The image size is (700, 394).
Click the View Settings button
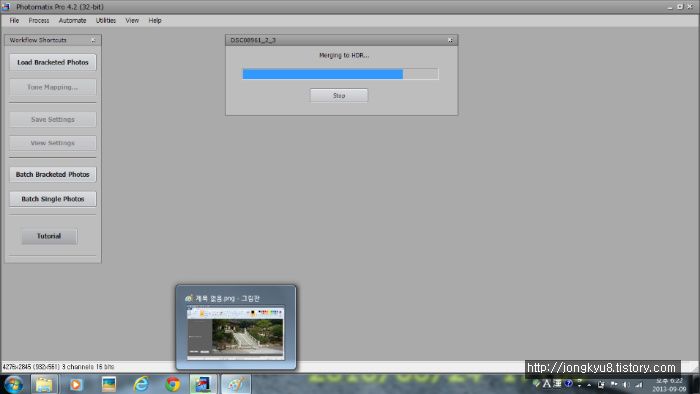click(53, 143)
